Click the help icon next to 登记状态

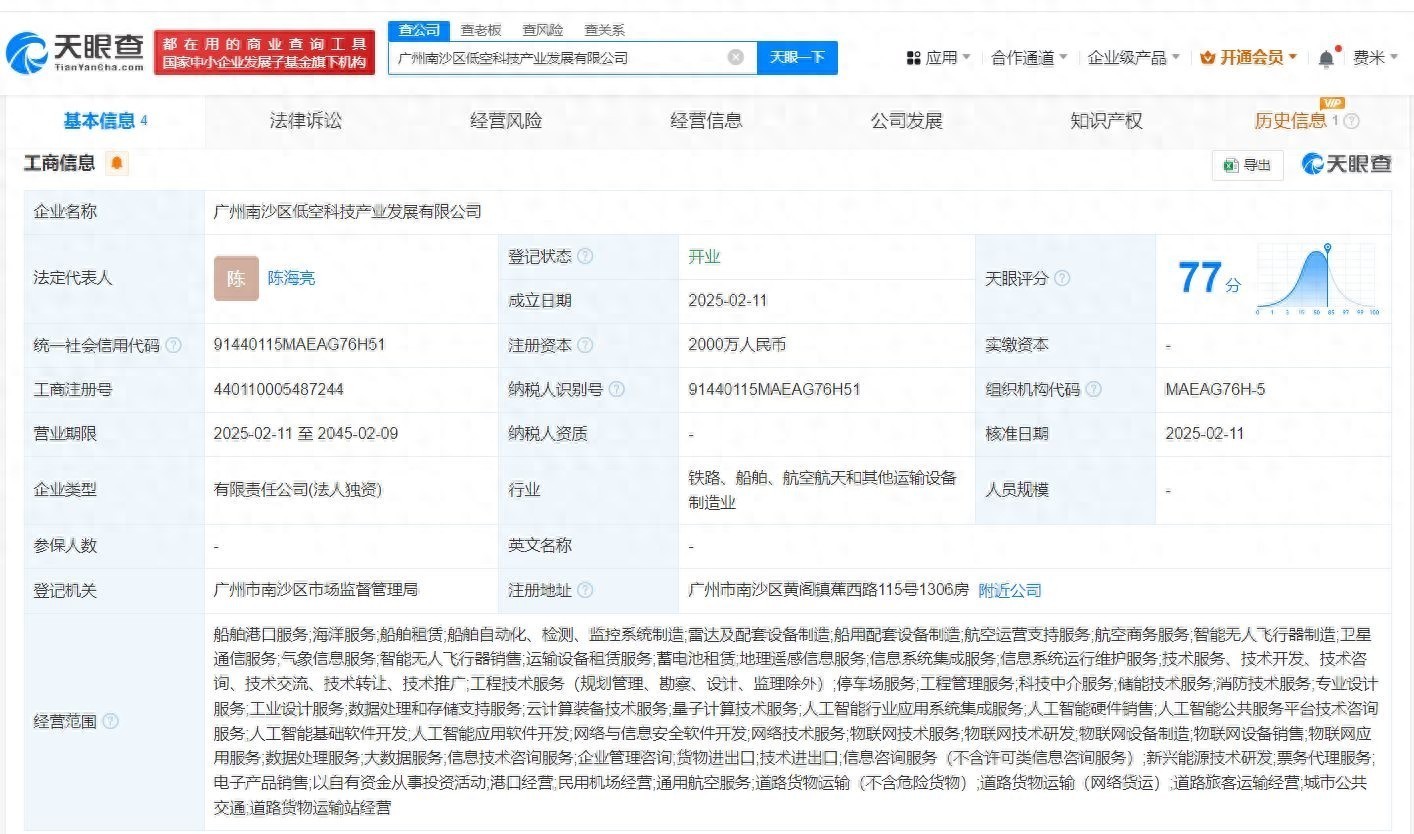[x=586, y=257]
